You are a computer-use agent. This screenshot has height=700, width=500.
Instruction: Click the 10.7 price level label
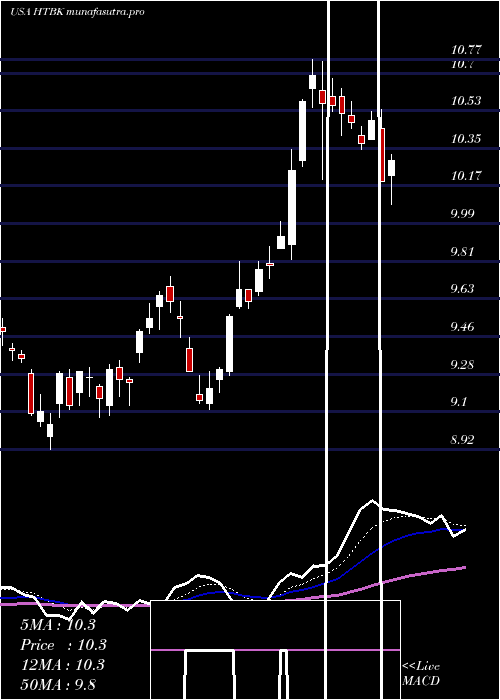tap(462, 64)
